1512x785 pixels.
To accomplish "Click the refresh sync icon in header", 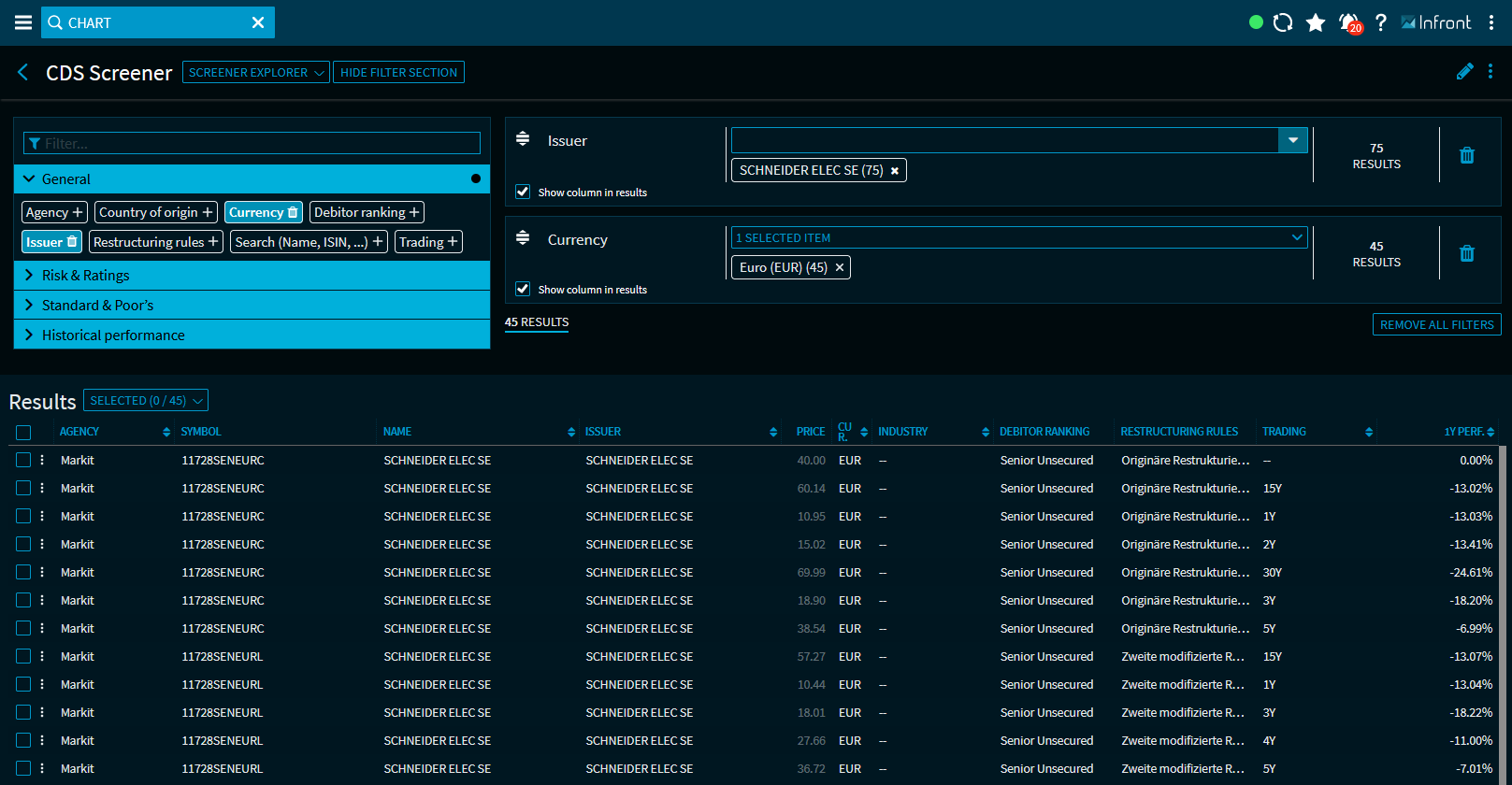I will click(x=1283, y=22).
